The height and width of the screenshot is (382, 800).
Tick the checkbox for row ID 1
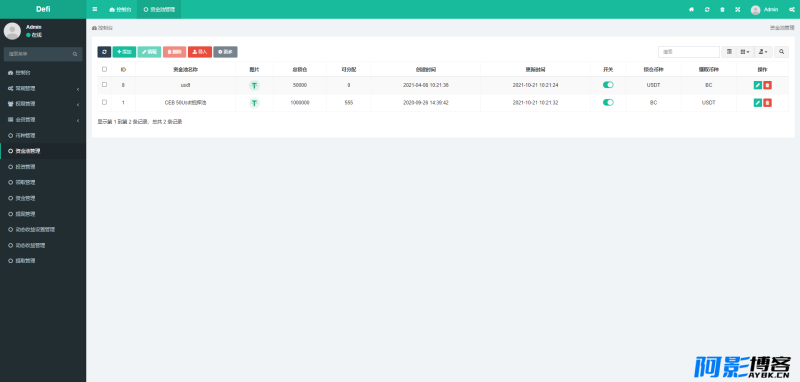[x=105, y=102]
